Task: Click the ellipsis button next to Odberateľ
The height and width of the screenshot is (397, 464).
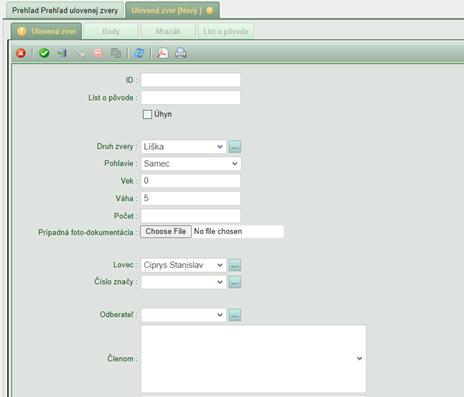Action: point(235,315)
